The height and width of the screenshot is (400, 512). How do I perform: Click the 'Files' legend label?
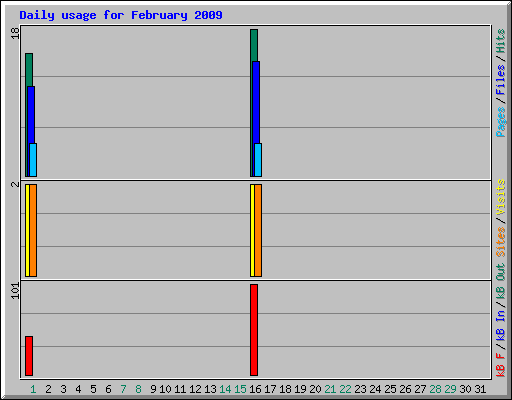tap(501, 80)
